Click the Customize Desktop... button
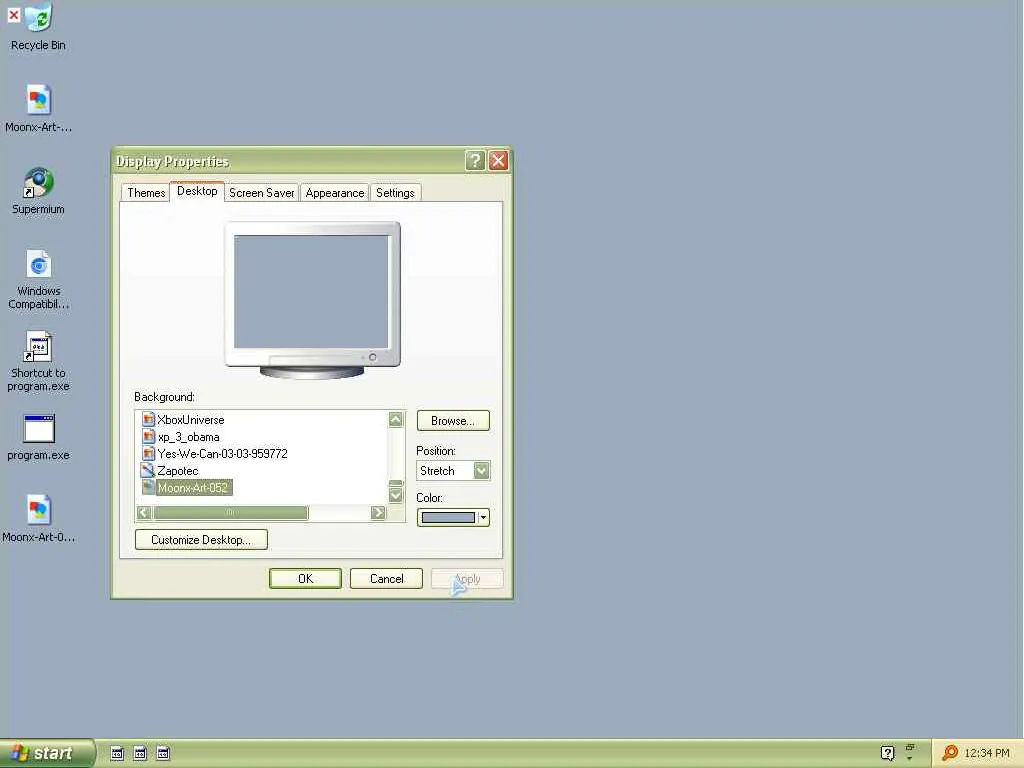1024x768 pixels. [x=201, y=539]
